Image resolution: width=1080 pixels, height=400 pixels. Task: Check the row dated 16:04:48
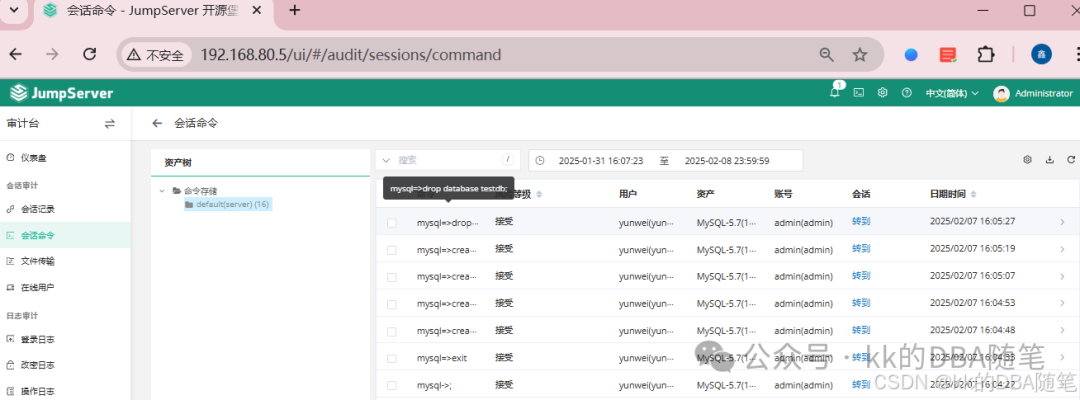coord(391,331)
